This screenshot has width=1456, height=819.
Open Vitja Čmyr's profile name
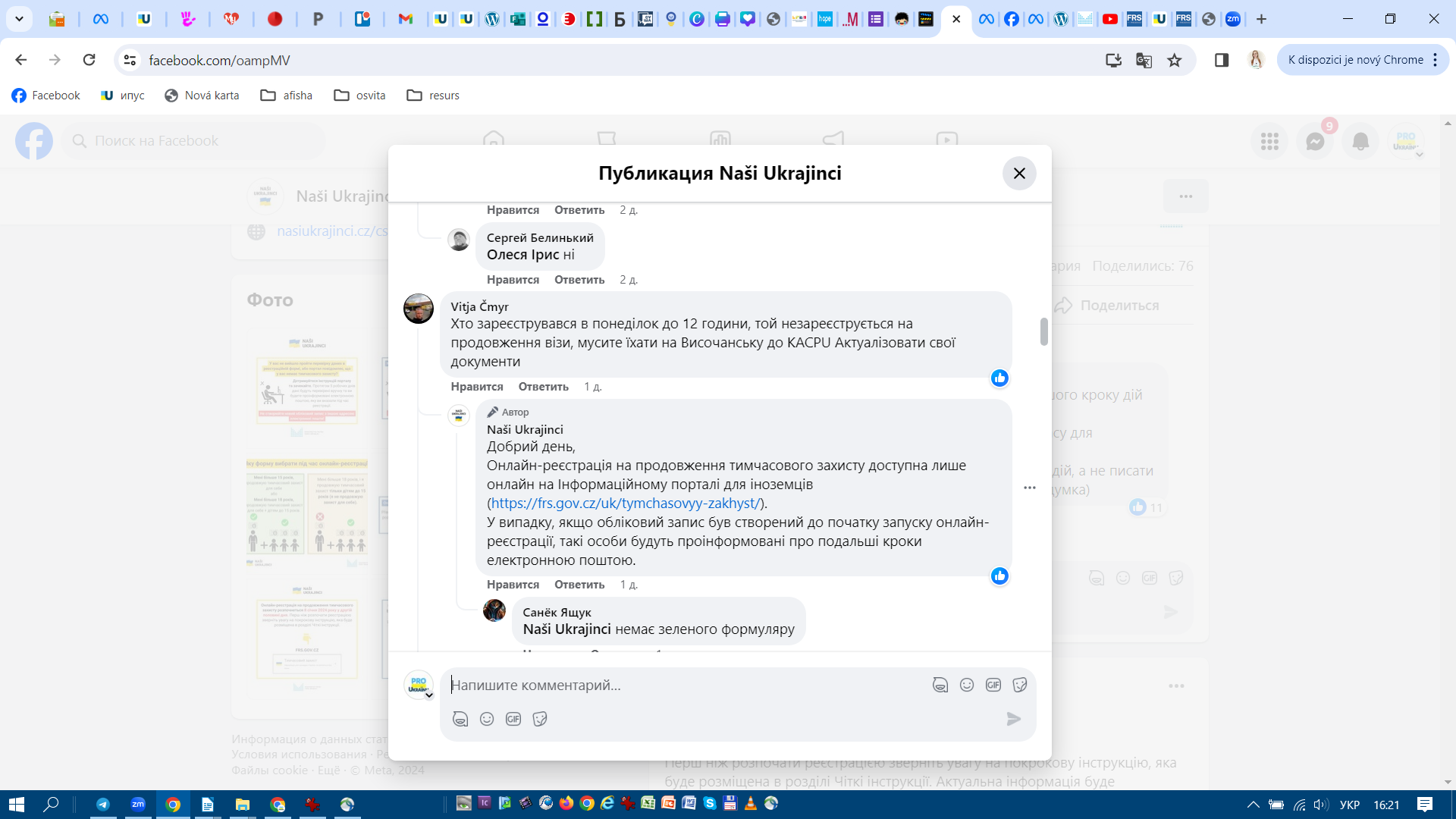[479, 306]
